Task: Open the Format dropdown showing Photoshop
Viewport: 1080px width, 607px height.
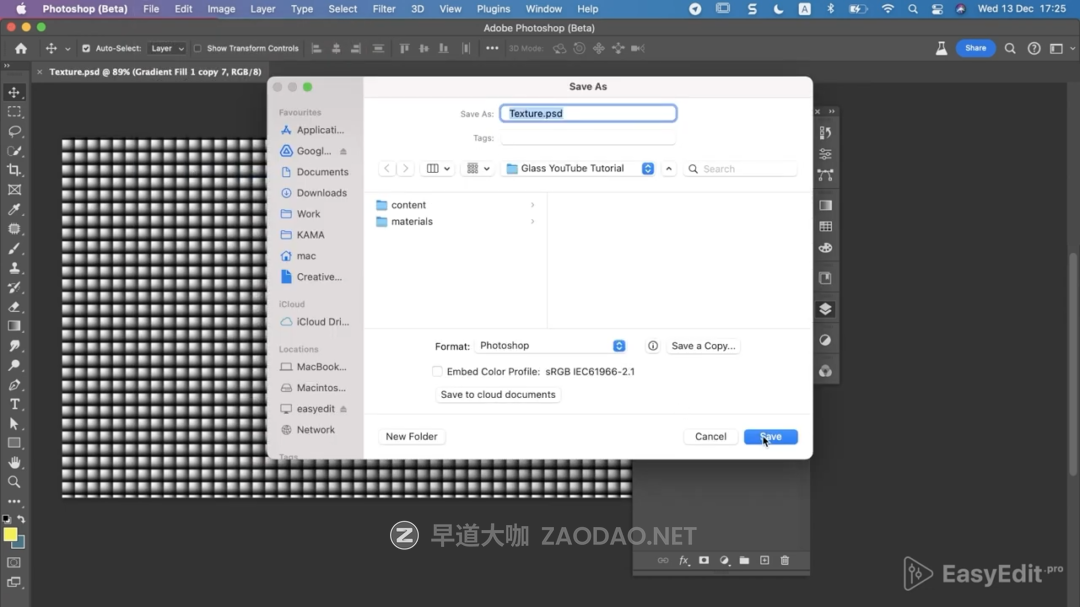Action: click(551, 346)
